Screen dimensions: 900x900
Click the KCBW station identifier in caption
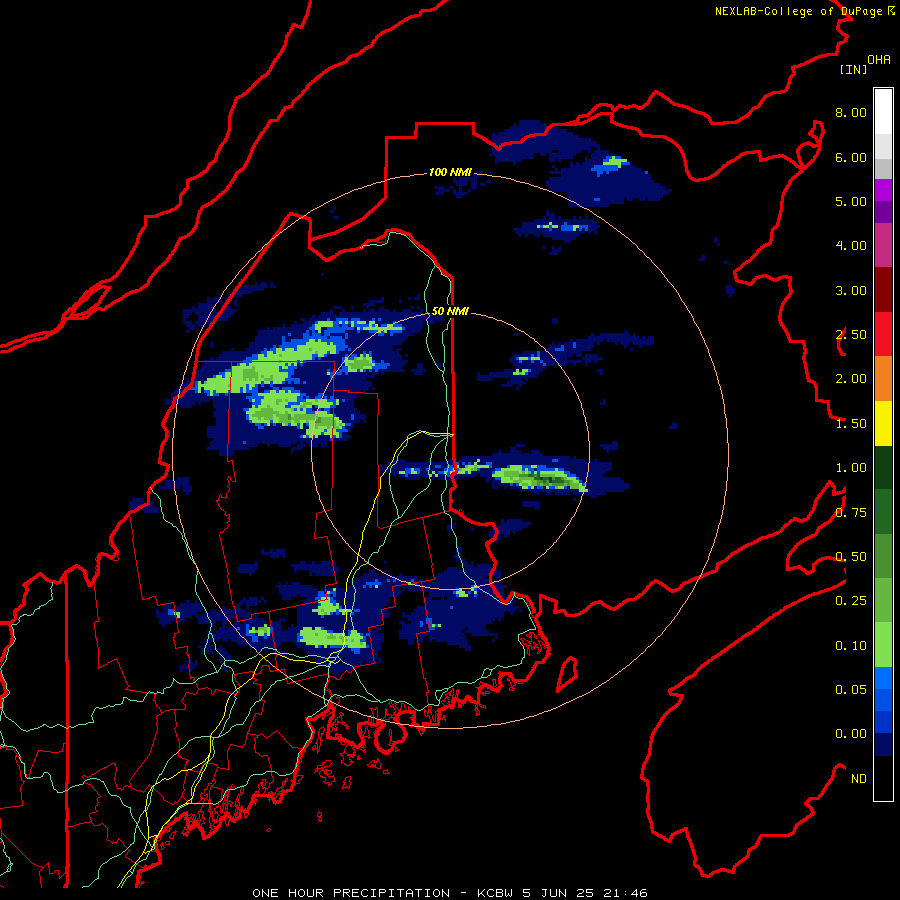tap(495, 893)
